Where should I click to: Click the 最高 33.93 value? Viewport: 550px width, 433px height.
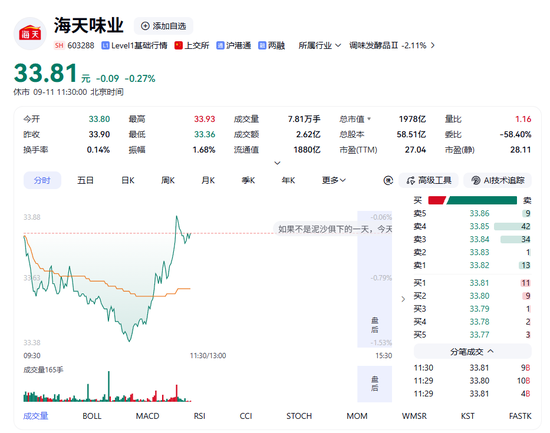204,119
